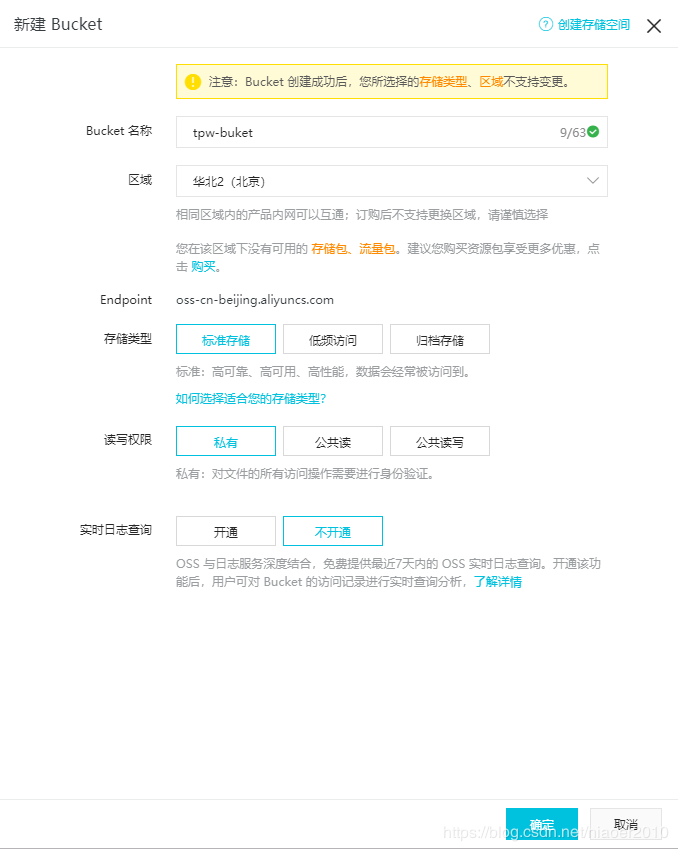Click the 读写权限 label
Viewport: 678px width, 851px height.
(x=128, y=440)
